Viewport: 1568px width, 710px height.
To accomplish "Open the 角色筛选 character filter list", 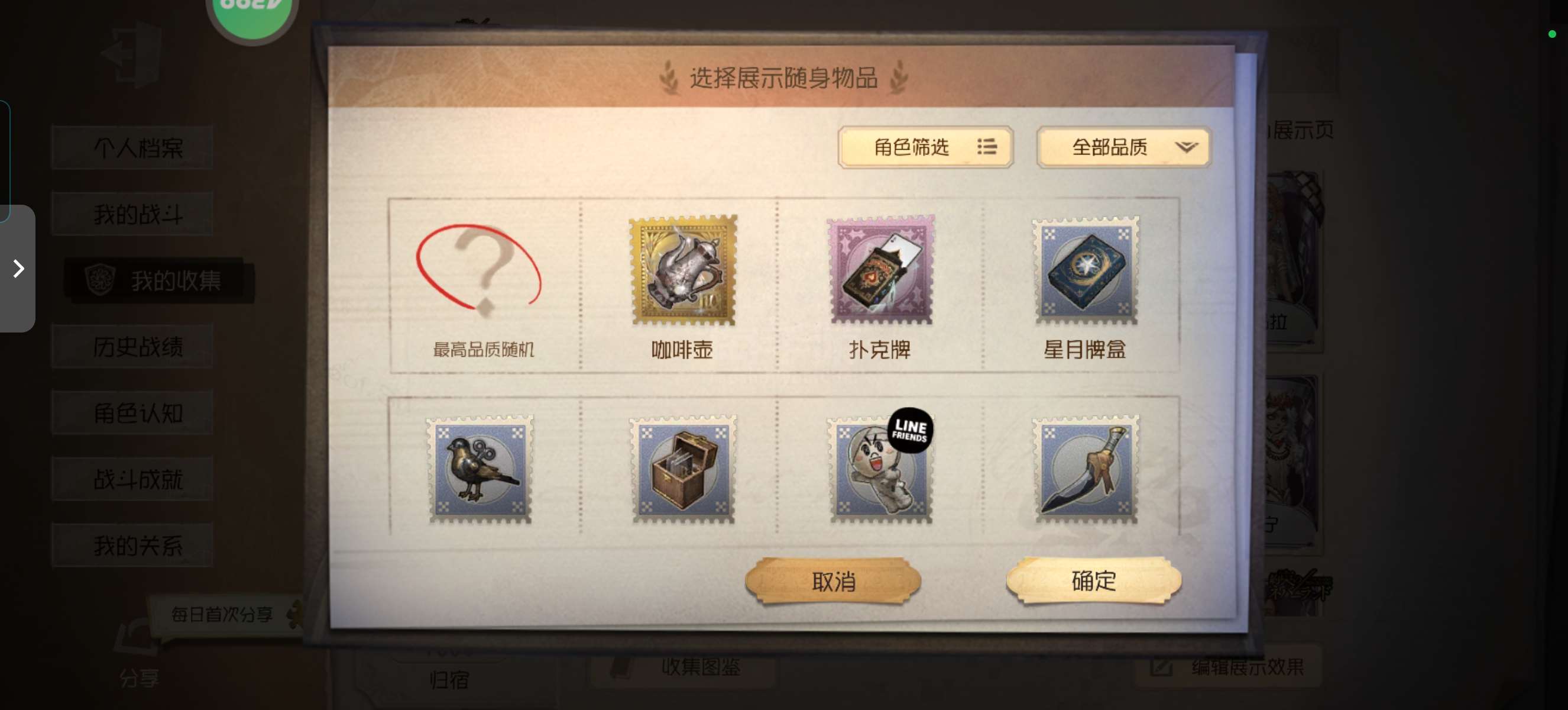I will (925, 147).
